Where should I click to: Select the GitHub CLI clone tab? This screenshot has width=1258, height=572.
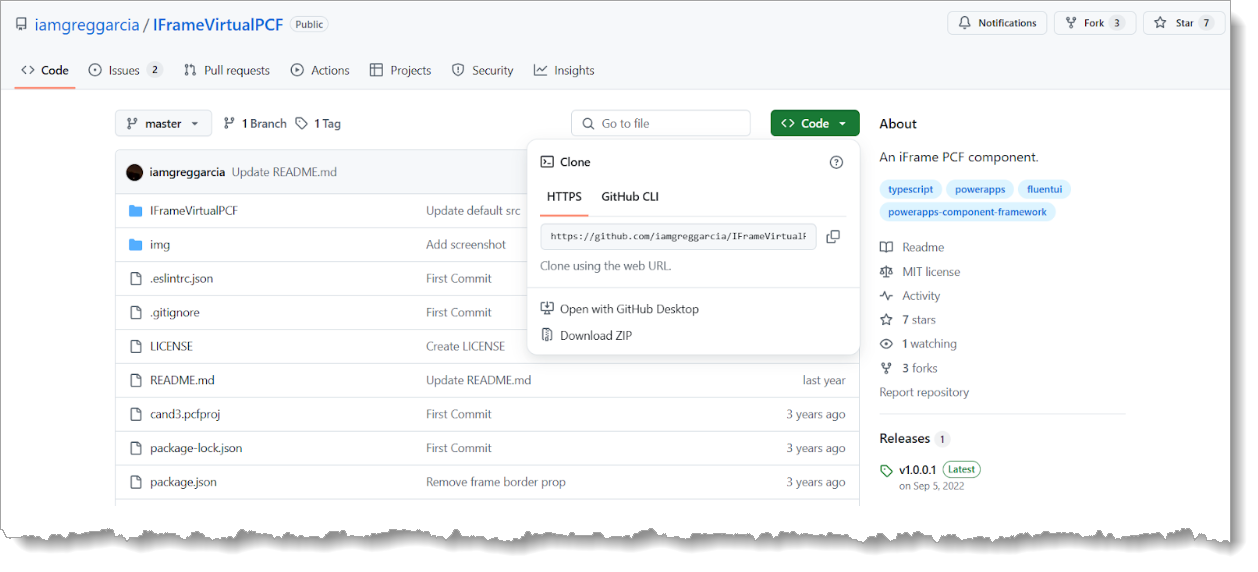point(630,197)
